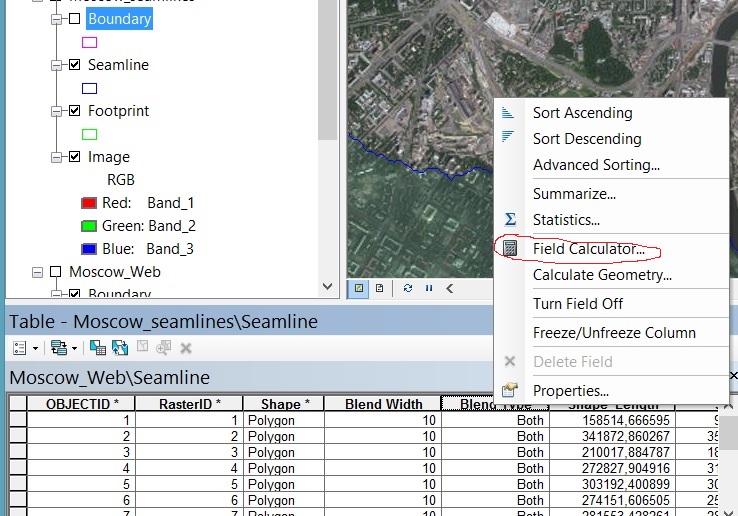Open the Related Tables icon
Image resolution: width=738 pixels, height=516 pixels.
[x=58, y=348]
